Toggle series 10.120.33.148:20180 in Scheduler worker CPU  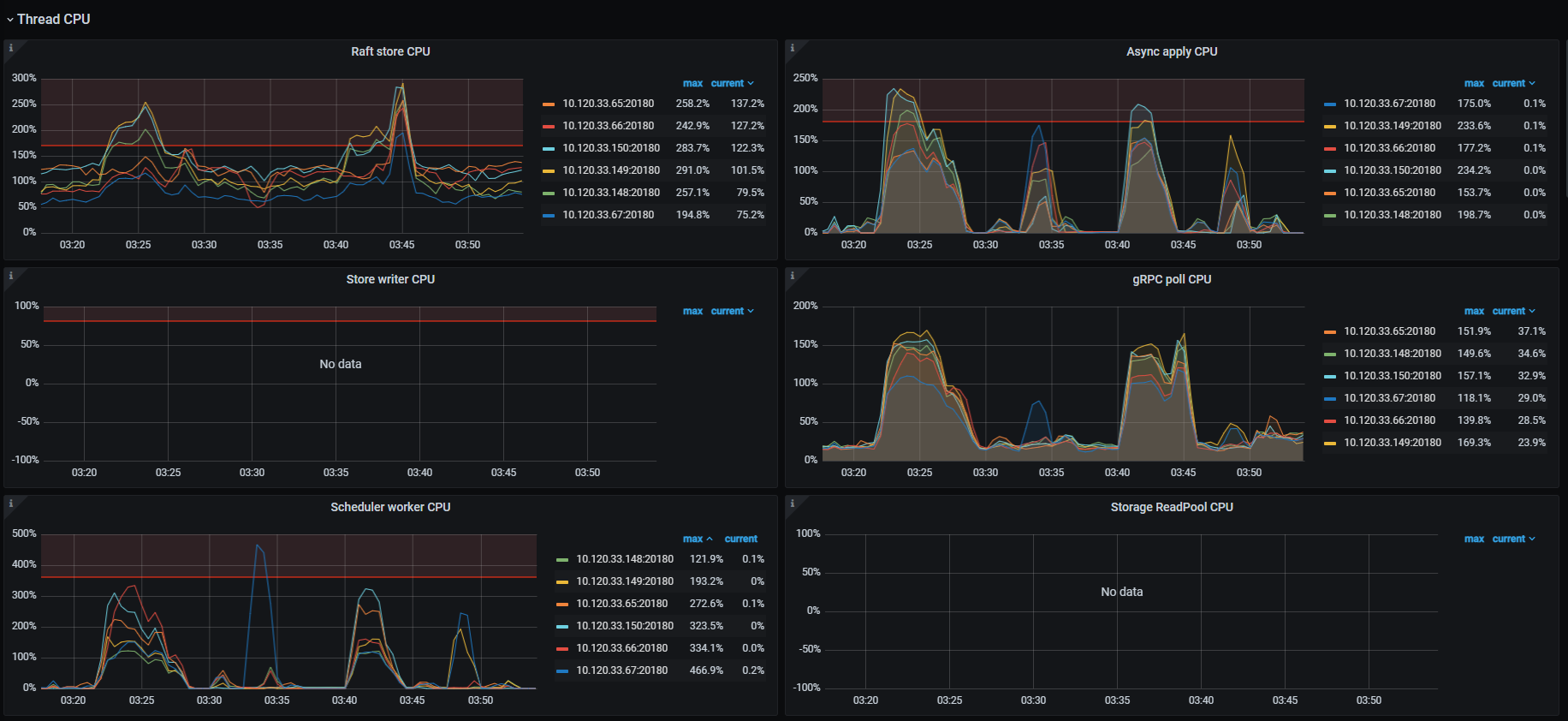click(625, 559)
